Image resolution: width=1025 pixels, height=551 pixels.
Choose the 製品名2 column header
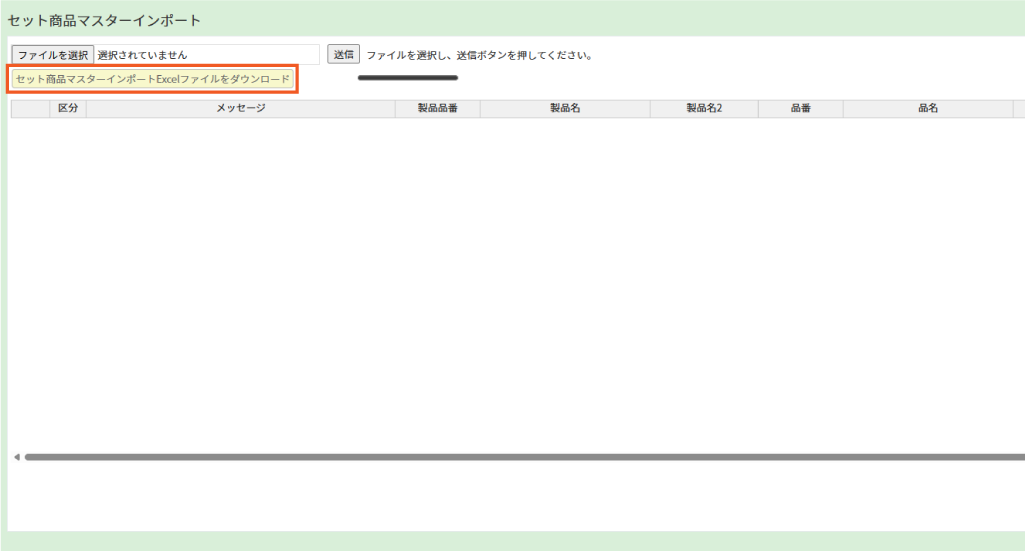[704, 108]
